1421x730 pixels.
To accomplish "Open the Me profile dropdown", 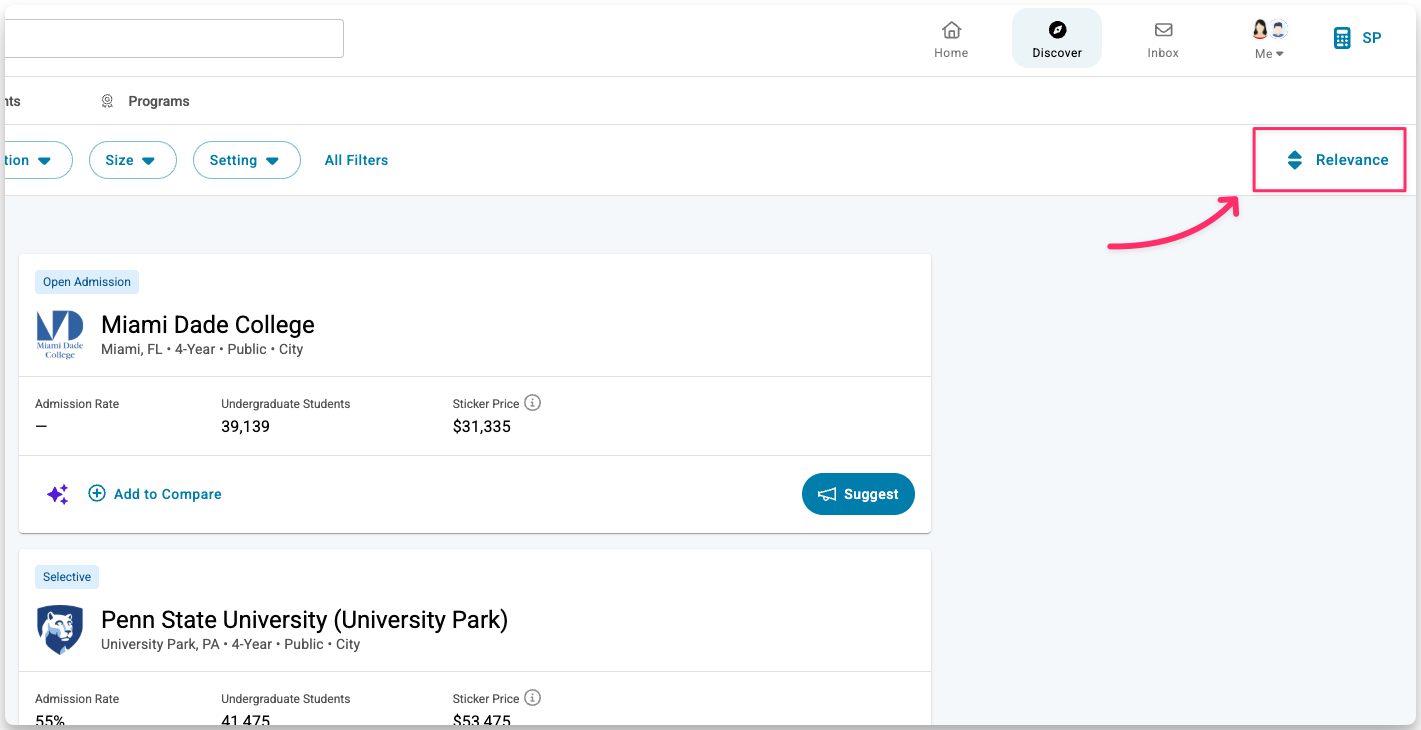I will pos(1269,40).
